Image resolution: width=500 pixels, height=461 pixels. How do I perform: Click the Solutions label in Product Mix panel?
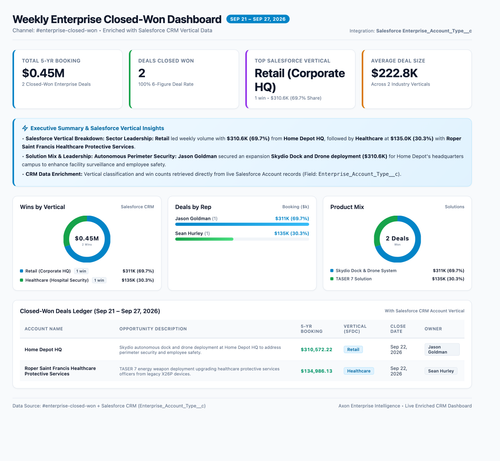coord(454,207)
